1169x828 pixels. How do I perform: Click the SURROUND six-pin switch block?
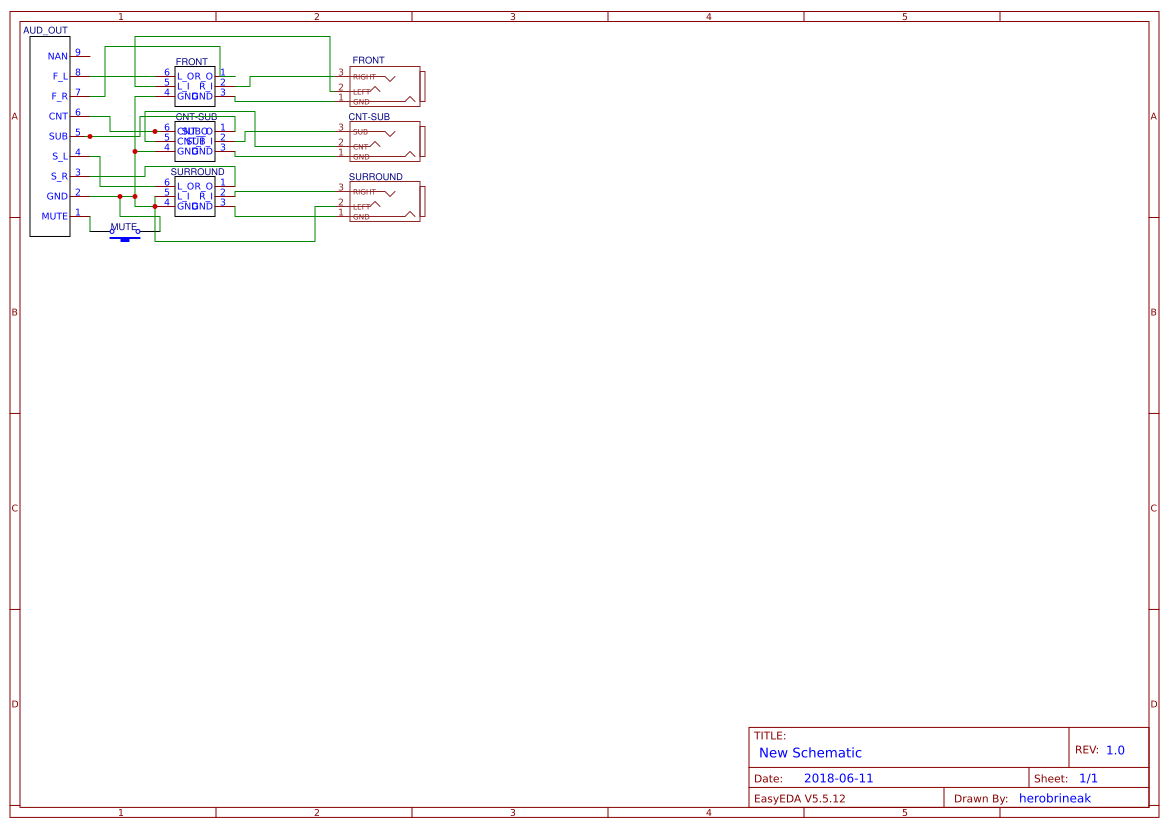coord(195,197)
